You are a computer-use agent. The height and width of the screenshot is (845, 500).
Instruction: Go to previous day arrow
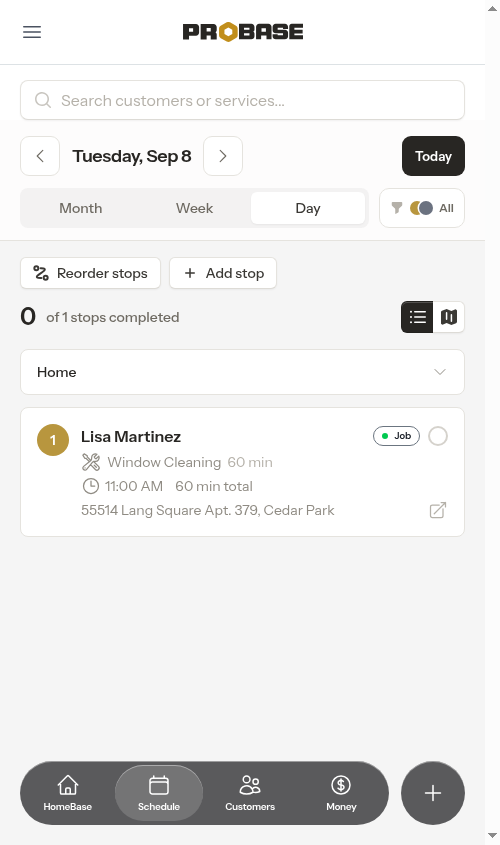[40, 156]
